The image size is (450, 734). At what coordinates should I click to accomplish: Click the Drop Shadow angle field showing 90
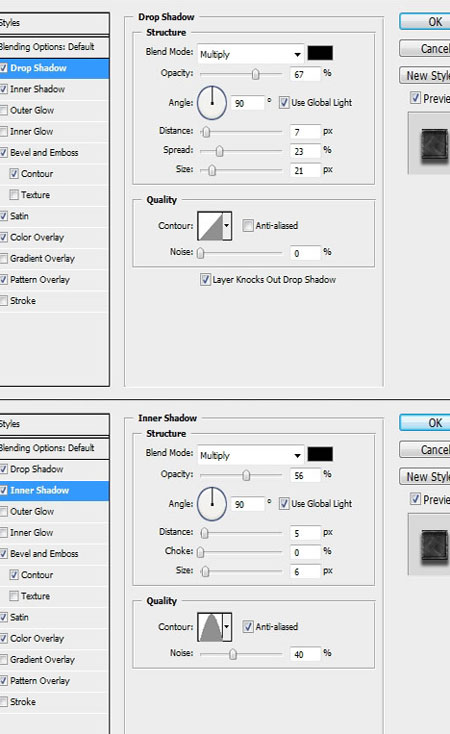[x=247, y=103]
